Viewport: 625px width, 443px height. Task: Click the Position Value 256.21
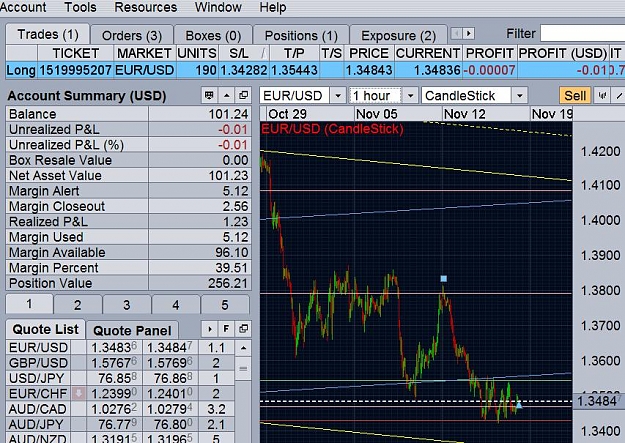[228, 283]
